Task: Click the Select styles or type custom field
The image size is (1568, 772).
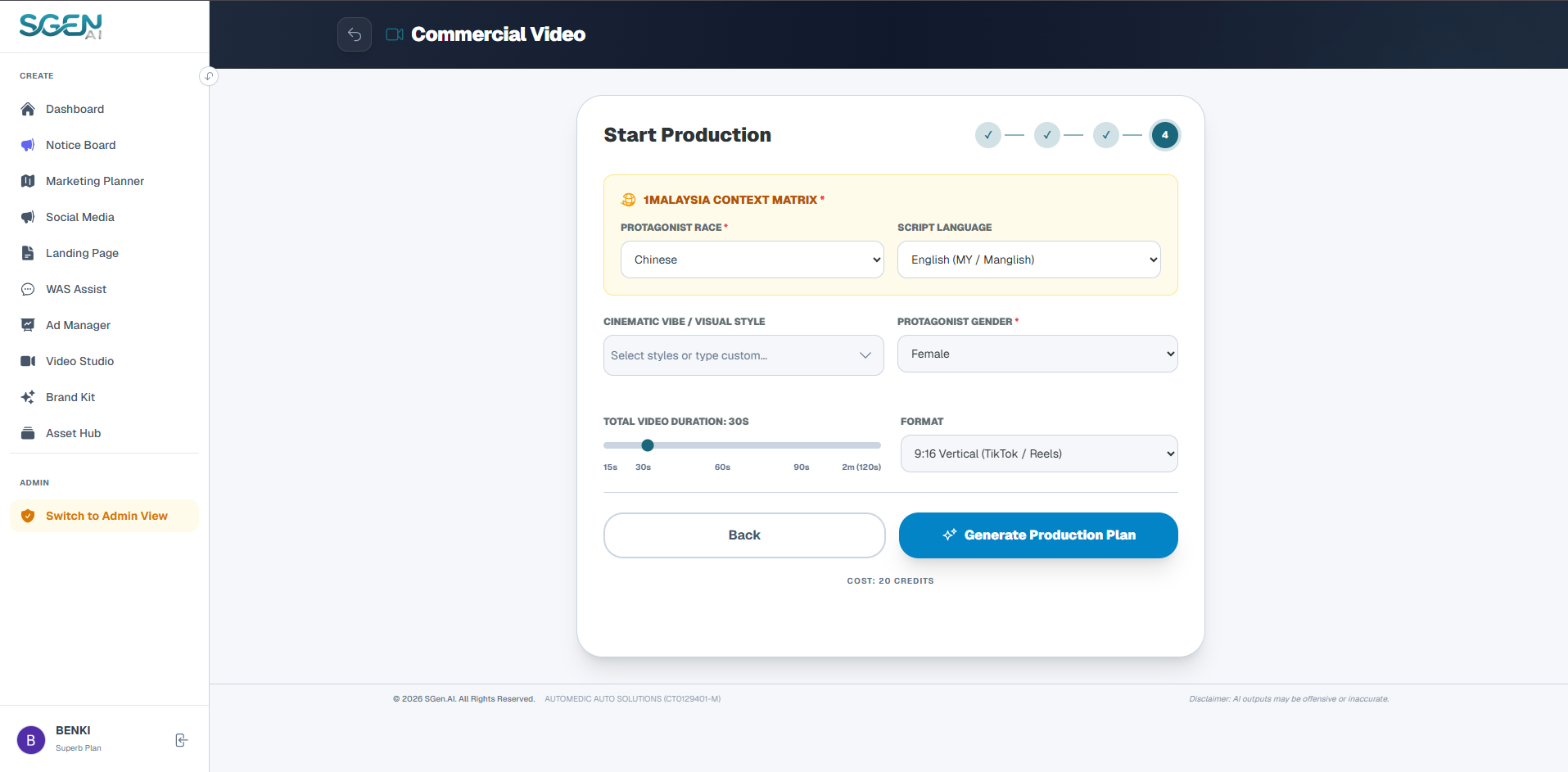Action: [743, 355]
